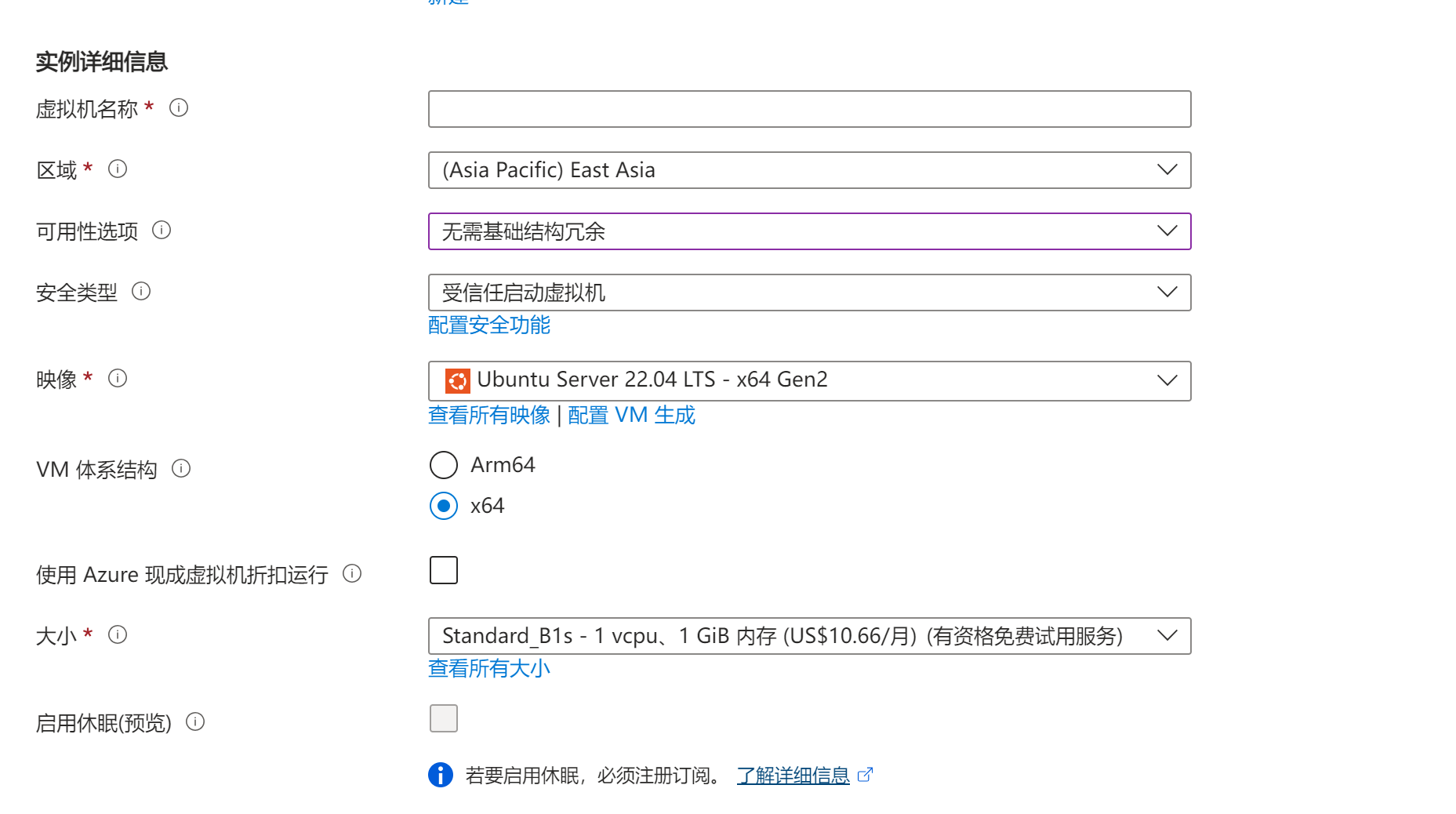
Task: Click info icon for Azure 现成虚拟机折扣
Action: click(352, 573)
